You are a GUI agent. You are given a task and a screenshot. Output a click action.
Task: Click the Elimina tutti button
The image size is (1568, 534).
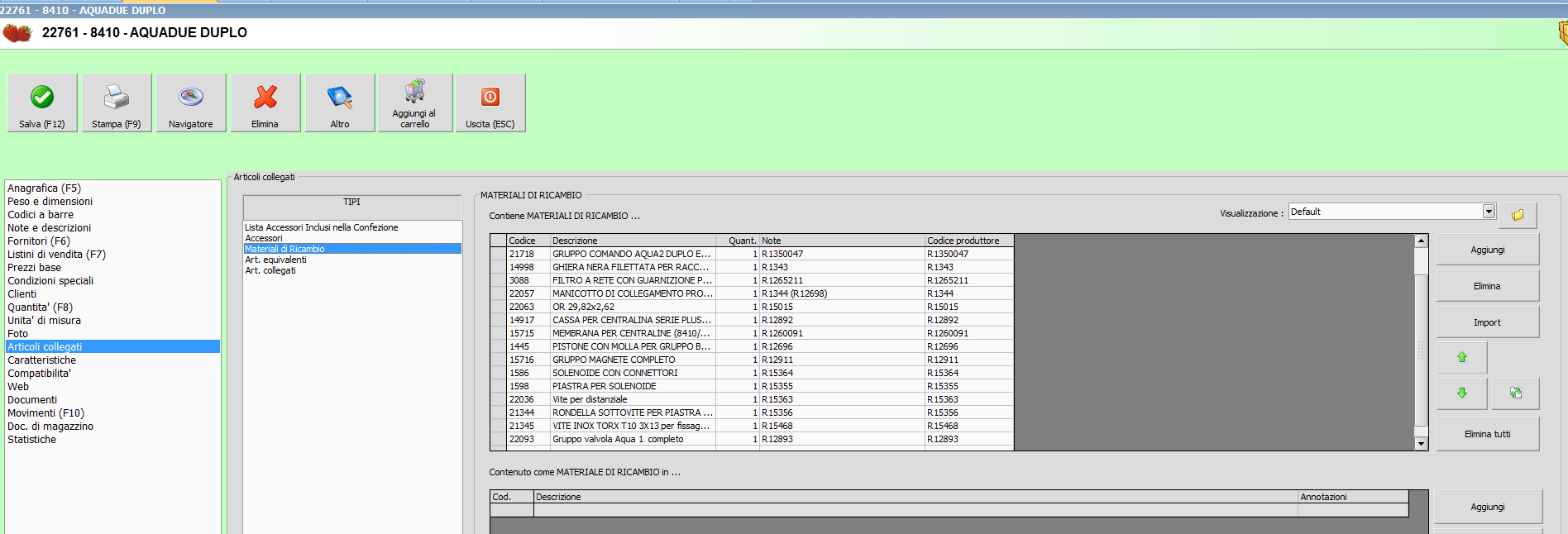tap(1487, 434)
